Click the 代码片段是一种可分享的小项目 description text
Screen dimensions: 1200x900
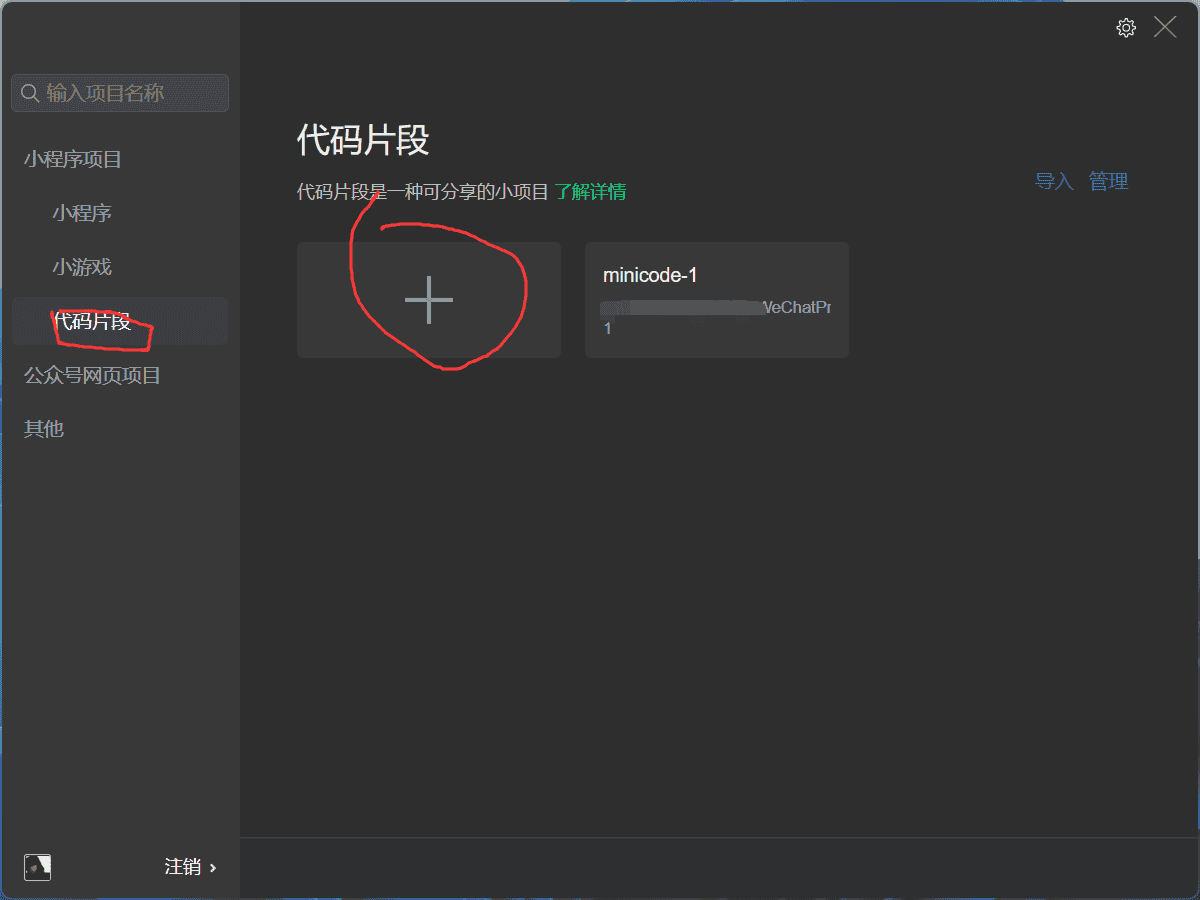[423, 192]
